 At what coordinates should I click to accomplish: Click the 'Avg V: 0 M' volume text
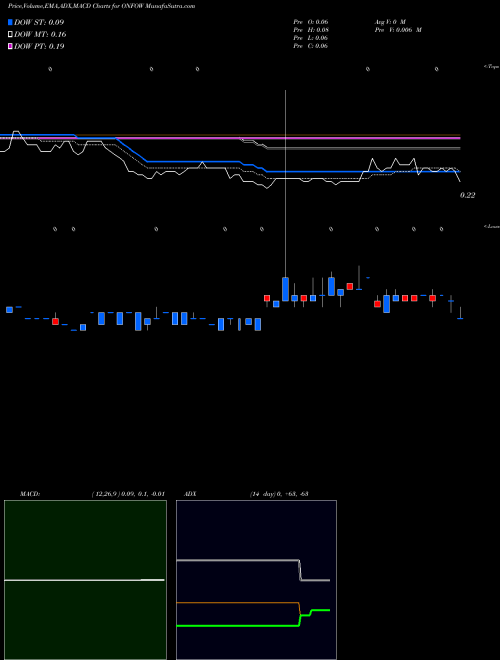[x=390, y=22]
